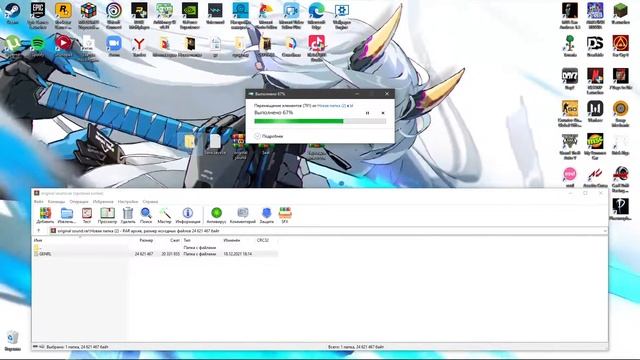Open the uTorrent desktop shortcut
640x360 pixels.
(x=12, y=46)
